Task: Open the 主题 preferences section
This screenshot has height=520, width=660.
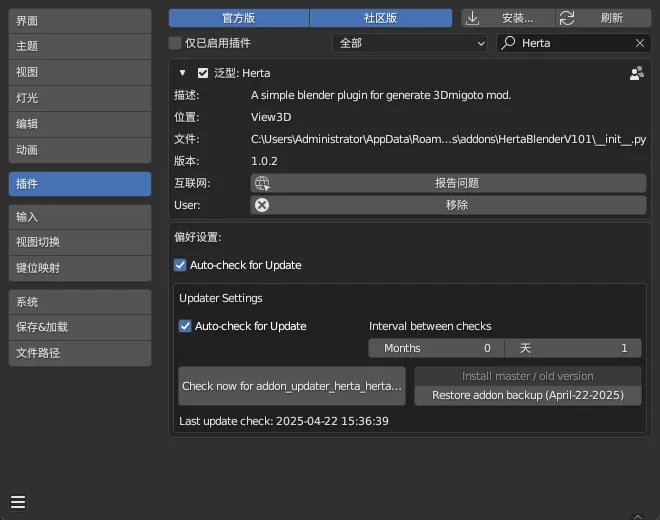Action: 80,46
